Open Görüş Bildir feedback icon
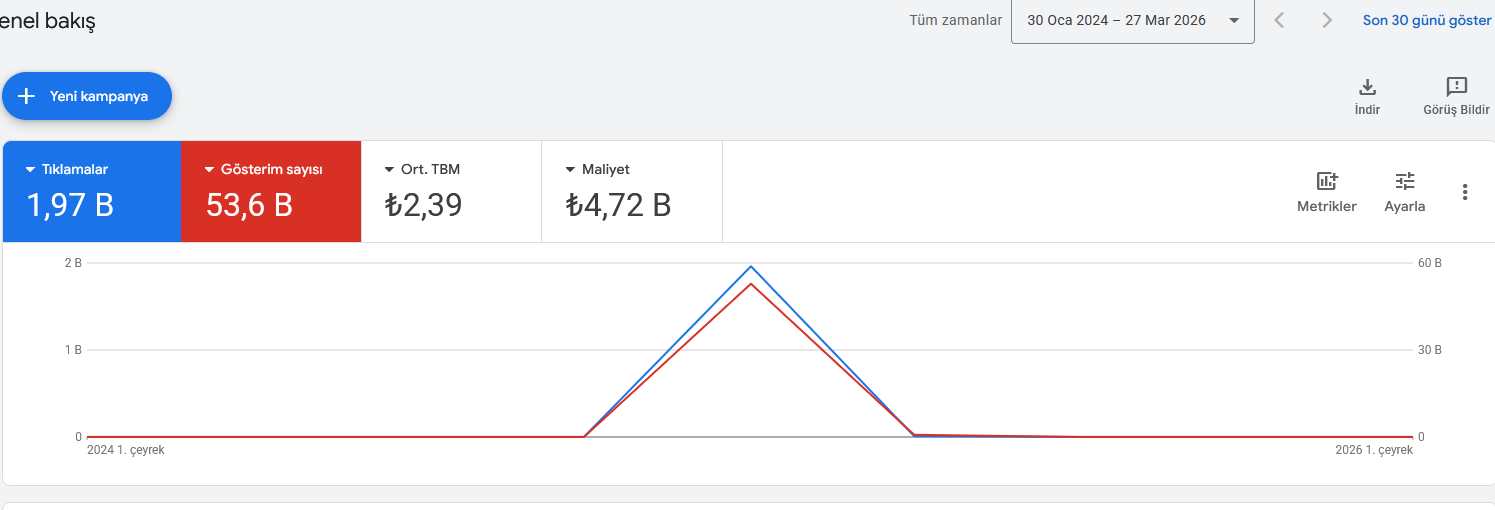 pos(1457,87)
